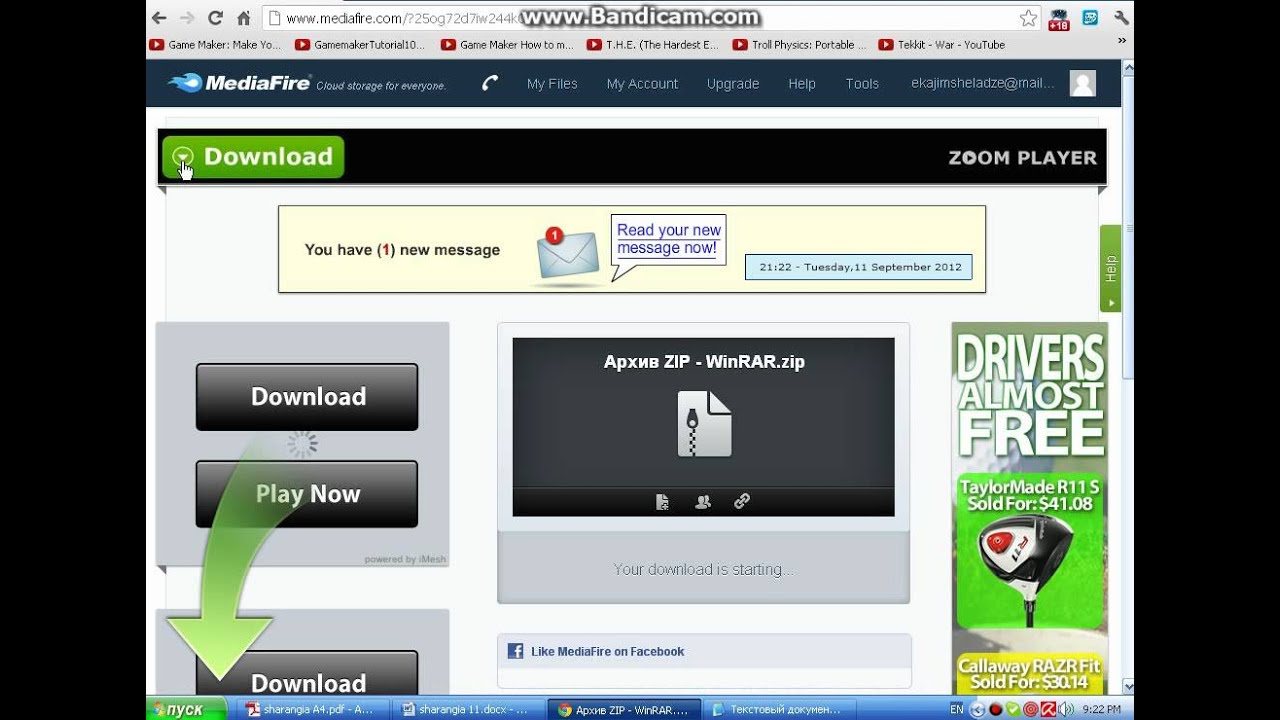The width and height of the screenshot is (1280, 720).
Task: Click the Your download is starting text
Action: coord(703,569)
